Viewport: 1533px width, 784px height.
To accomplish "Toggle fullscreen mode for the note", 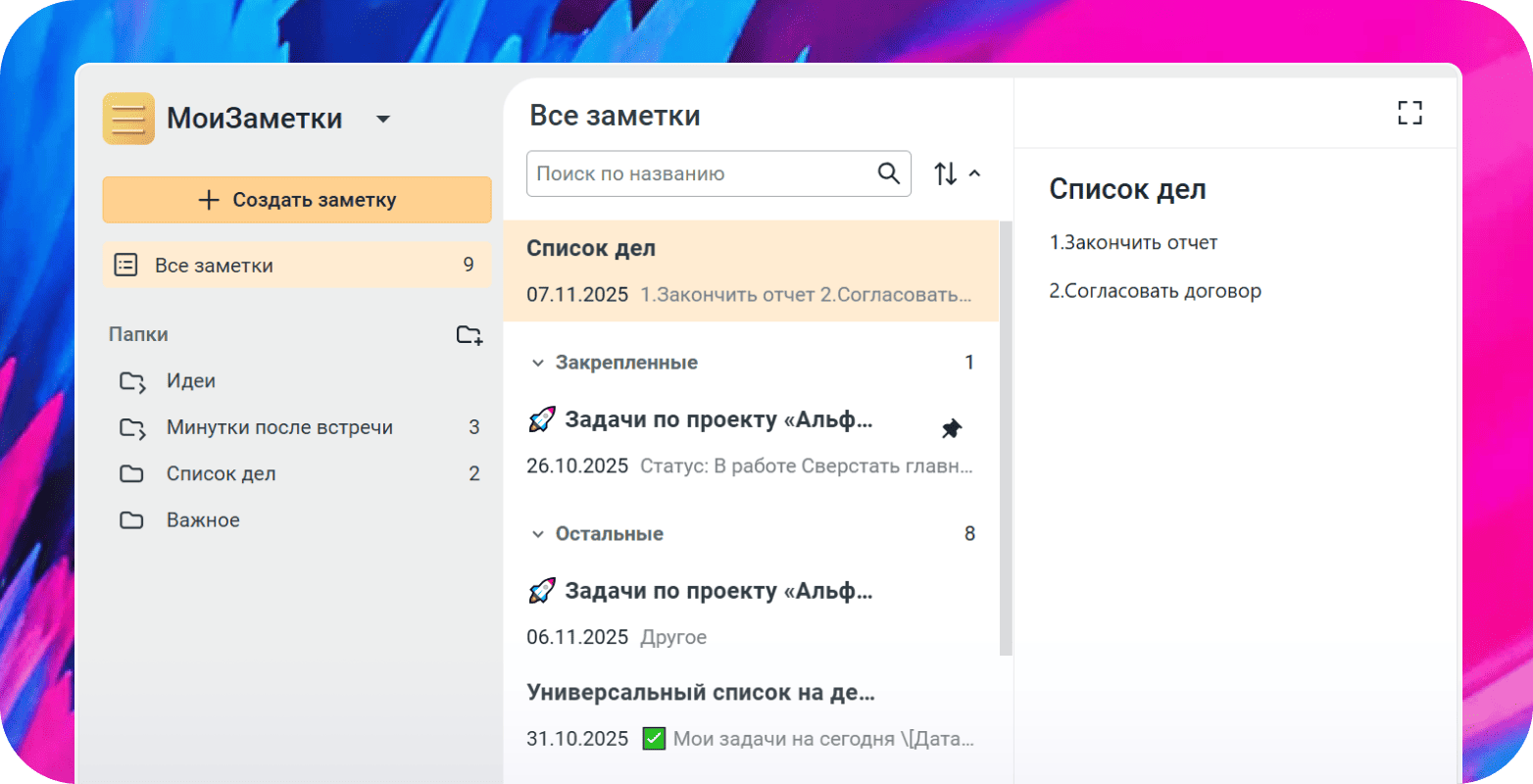I will (1409, 113).
